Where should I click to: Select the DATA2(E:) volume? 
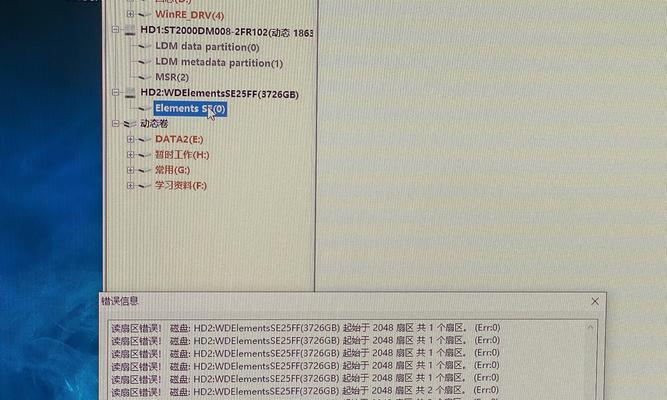click(179, 139)
